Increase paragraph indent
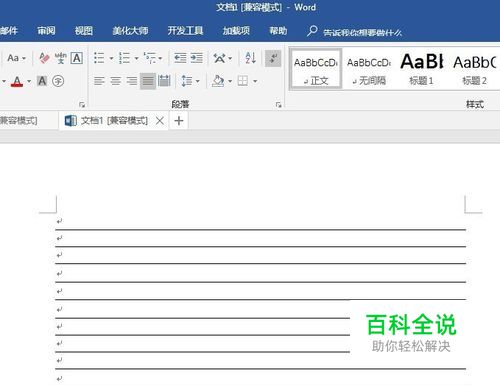This screenshot has width=500, height=385. click(x=197, y=58)
